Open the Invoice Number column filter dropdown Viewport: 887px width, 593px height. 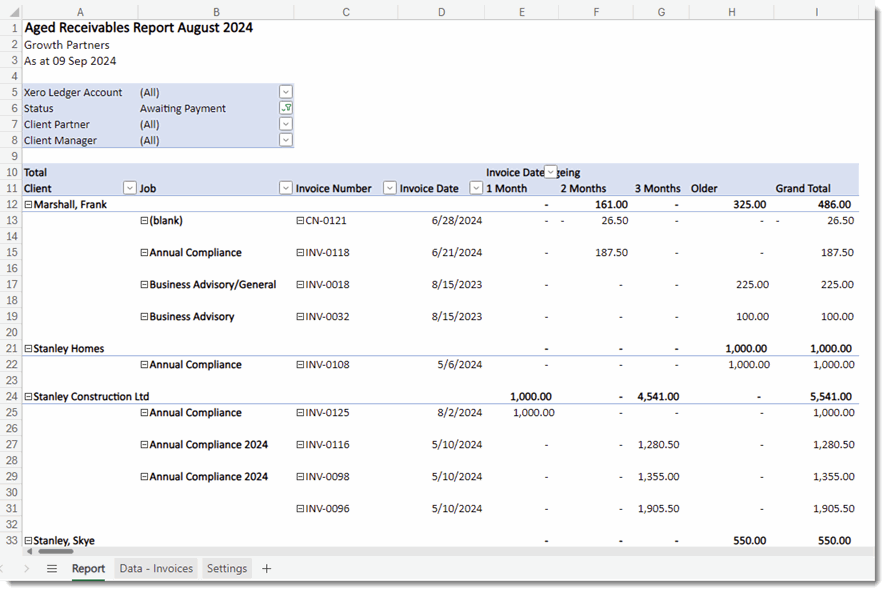(390, 188)
